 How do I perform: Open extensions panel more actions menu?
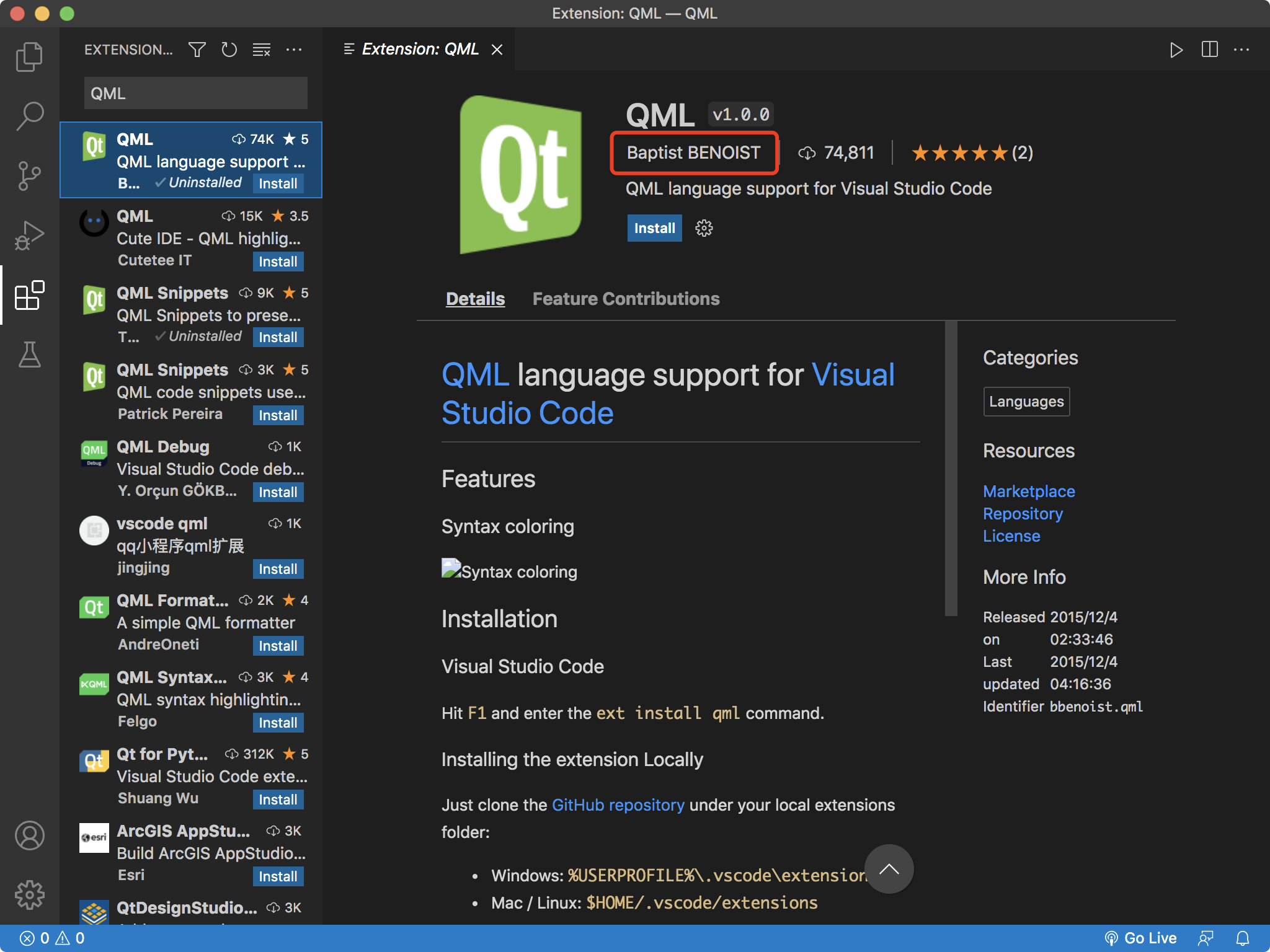(x=294, y=50)
